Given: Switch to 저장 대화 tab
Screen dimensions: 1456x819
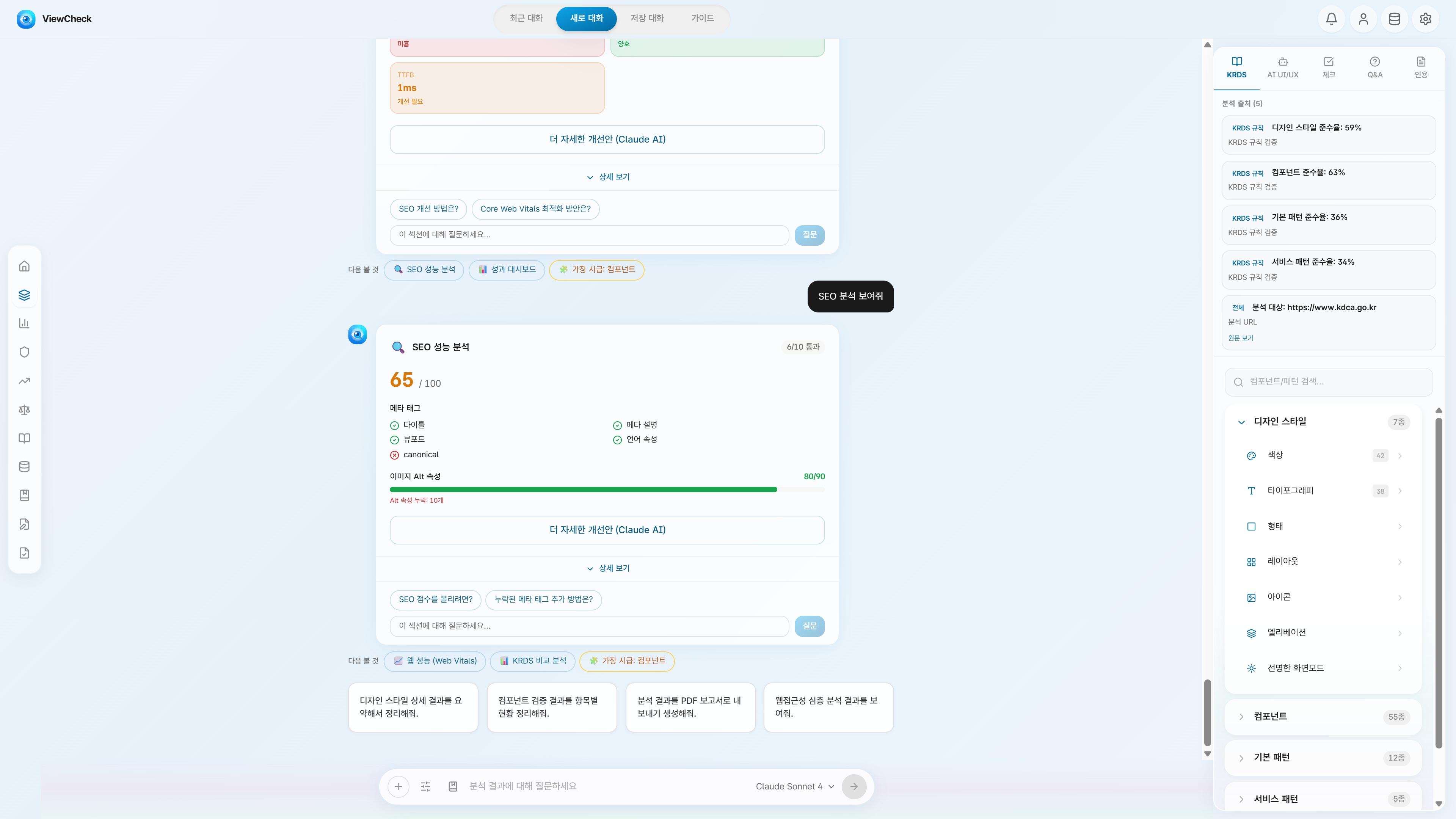Looking at the screenshot, I should [x=646, y=18].
